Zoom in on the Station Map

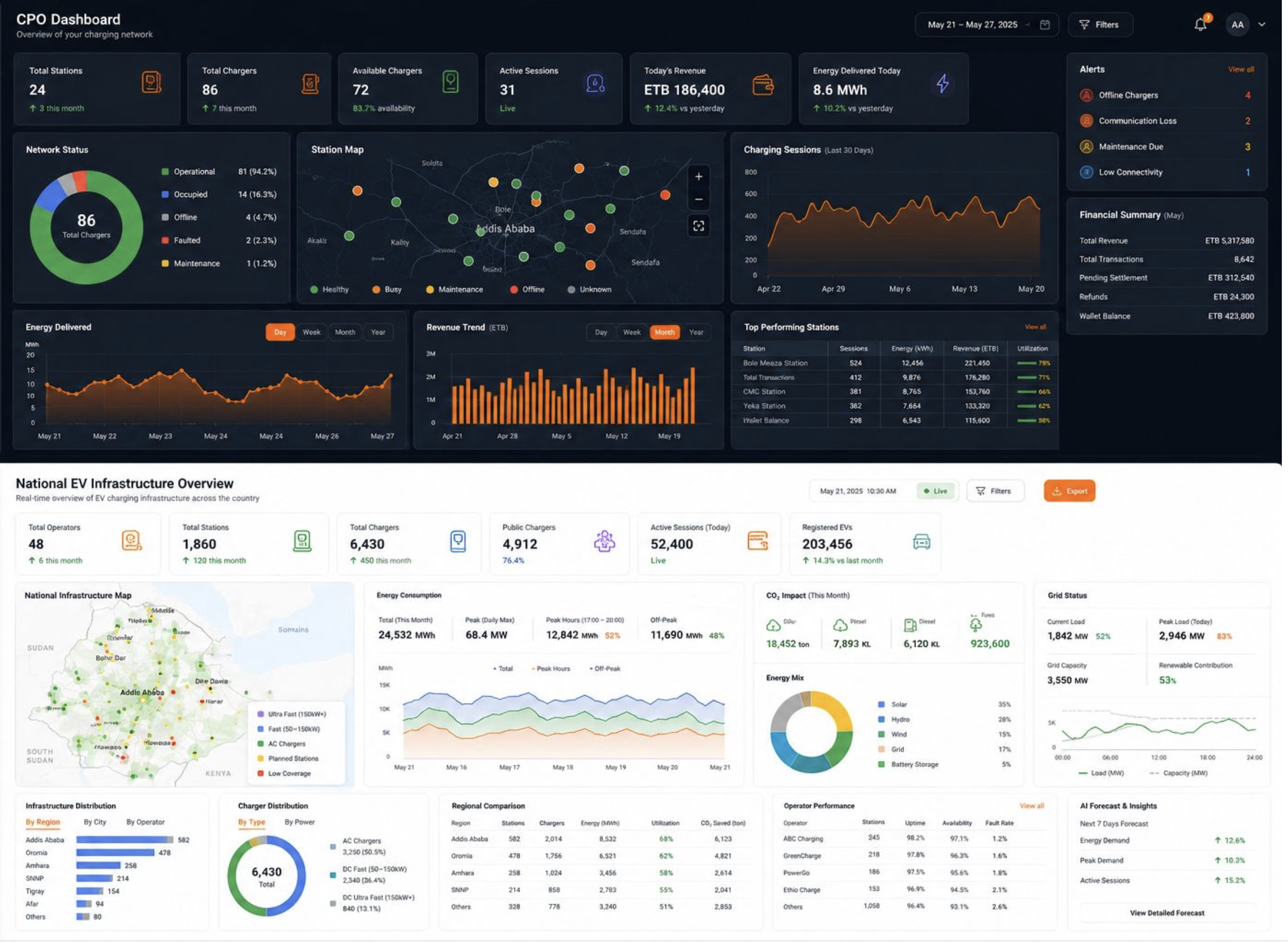coord(698,177)
